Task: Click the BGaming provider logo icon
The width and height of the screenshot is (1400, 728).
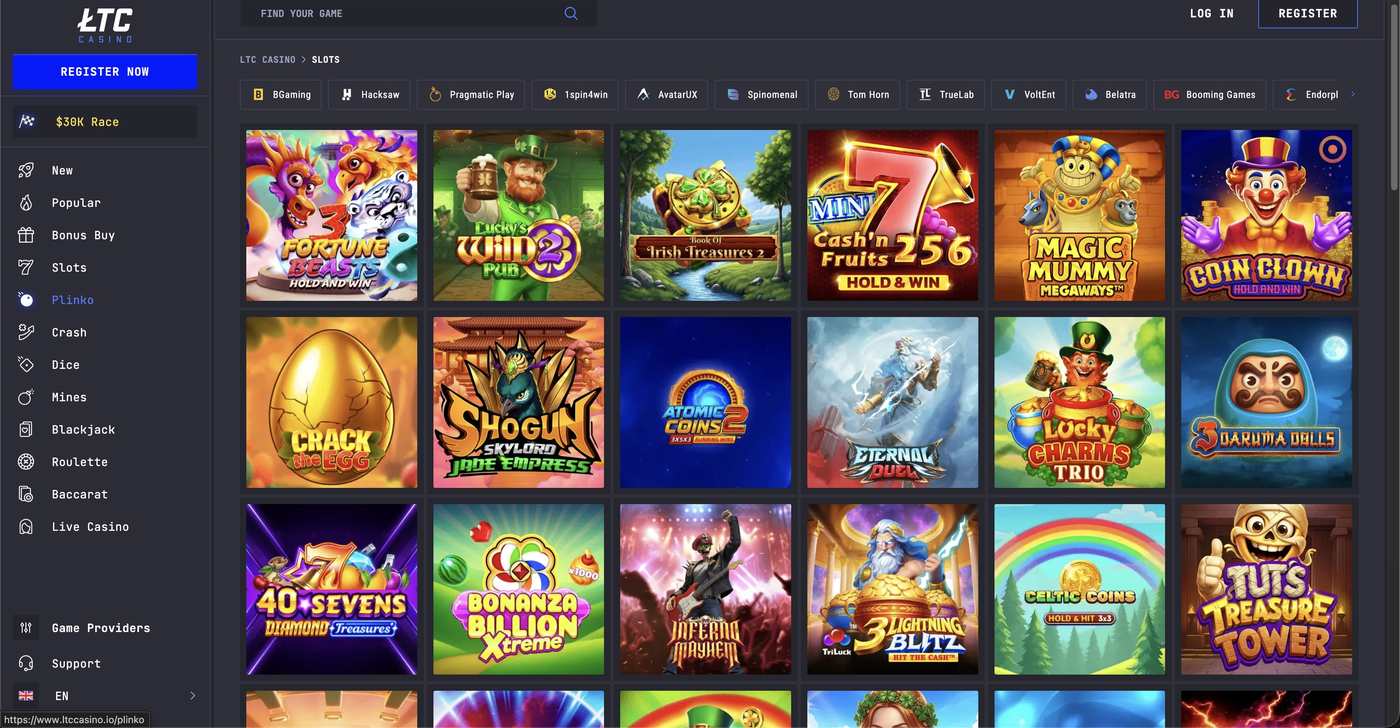Action: tap(258, 95)
